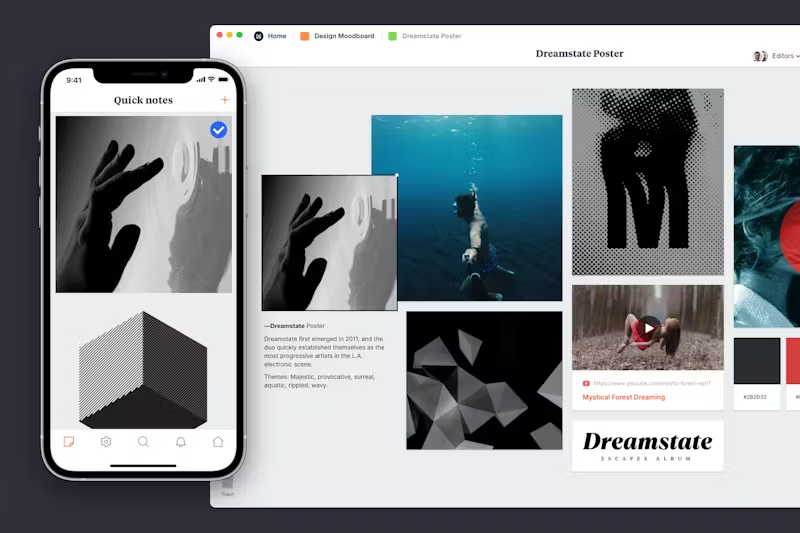Viewport: 800px width, 533px height.
Task: Deselect the blue checkmark on hand photo
Action: (218, 130)
